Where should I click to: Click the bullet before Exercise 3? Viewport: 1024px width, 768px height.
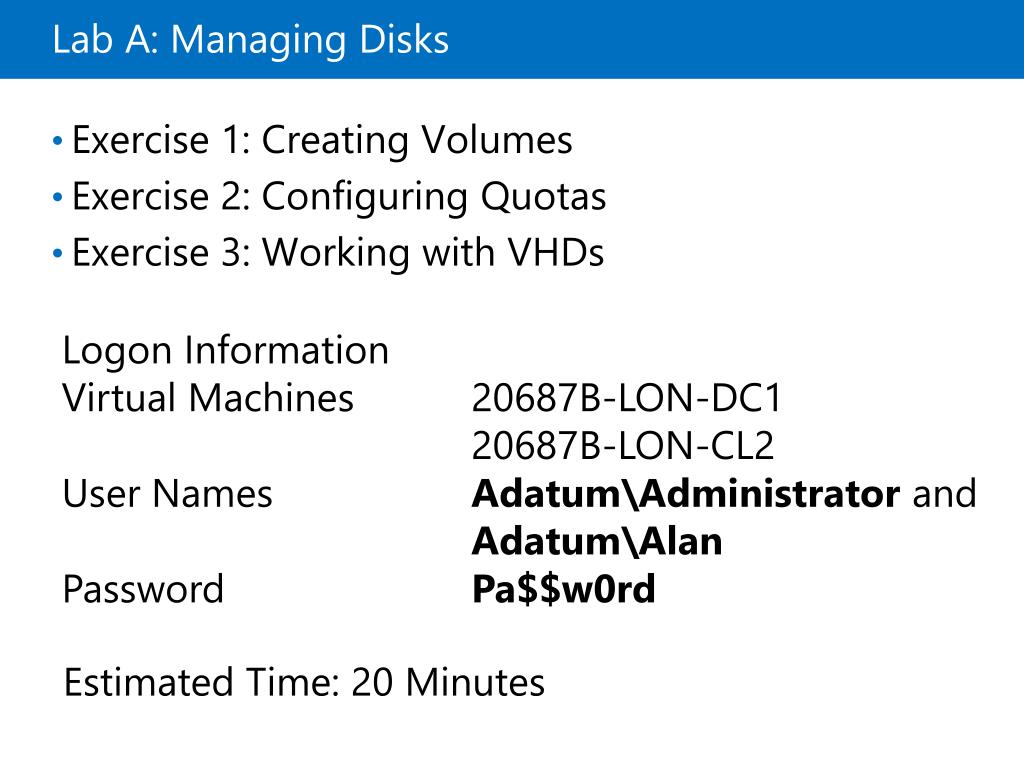[x=57, y=253]
